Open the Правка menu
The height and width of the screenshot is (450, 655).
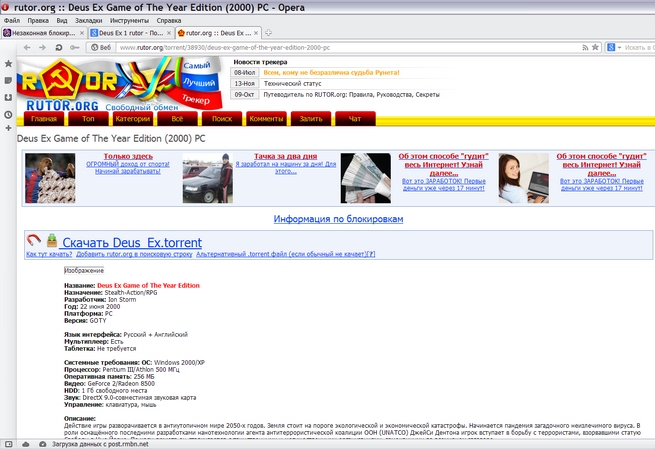coord(38,20)
